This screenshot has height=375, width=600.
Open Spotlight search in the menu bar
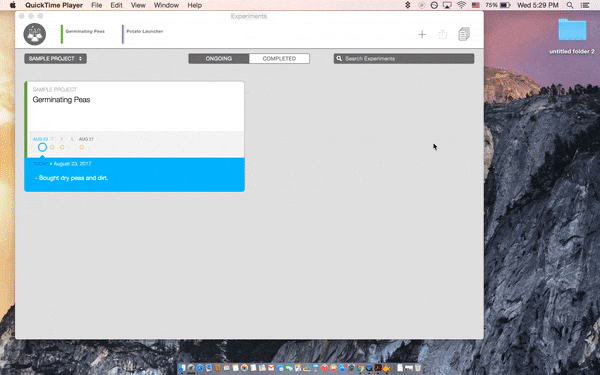(x=570, y=5)
